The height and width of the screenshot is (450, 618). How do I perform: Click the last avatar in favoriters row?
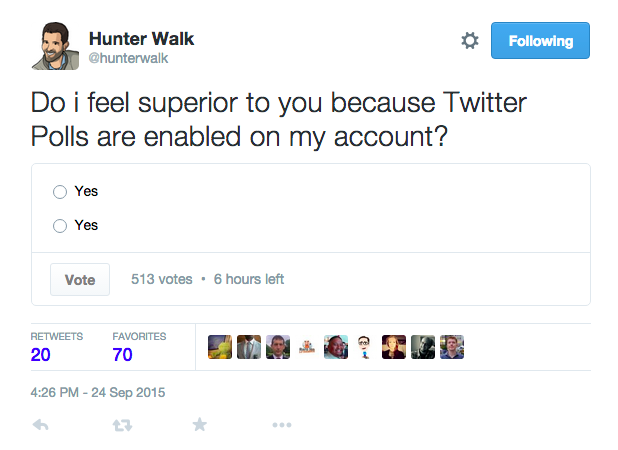click(452, 347)
